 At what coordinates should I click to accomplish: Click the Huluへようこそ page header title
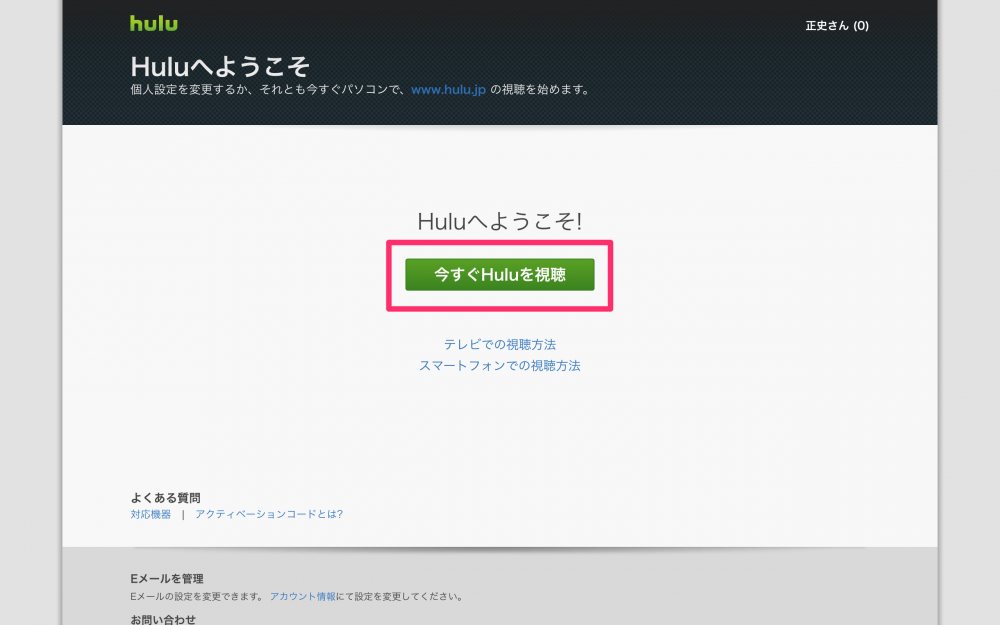point(220,66)
